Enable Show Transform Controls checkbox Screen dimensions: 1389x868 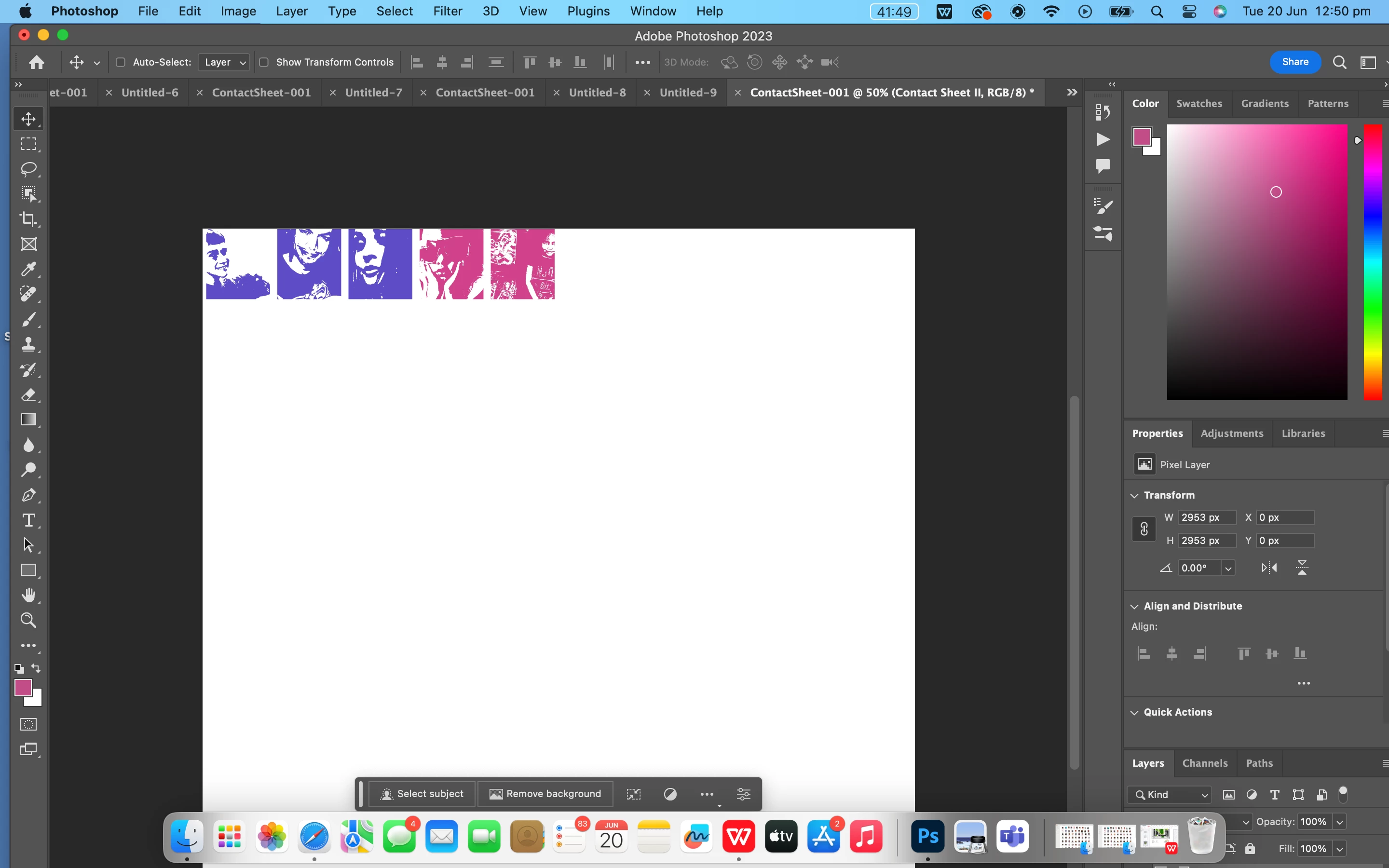point(264,62)
